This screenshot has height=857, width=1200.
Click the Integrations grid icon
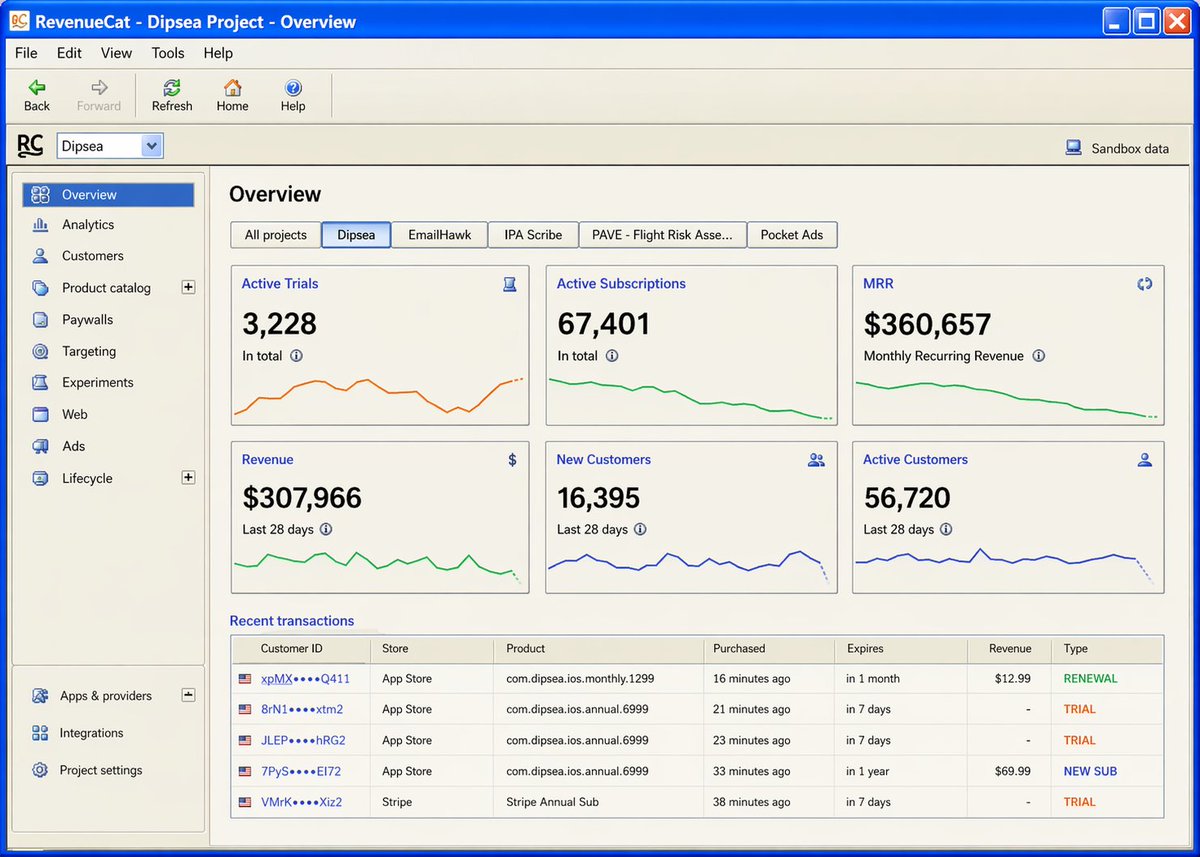pos(40,733)
